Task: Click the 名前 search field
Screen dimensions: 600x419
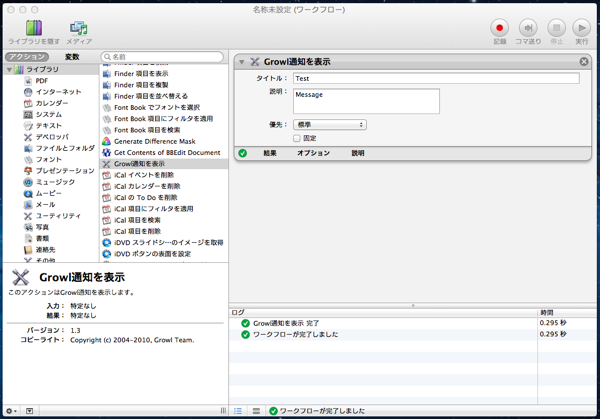Action: click(x=162, y=57)
